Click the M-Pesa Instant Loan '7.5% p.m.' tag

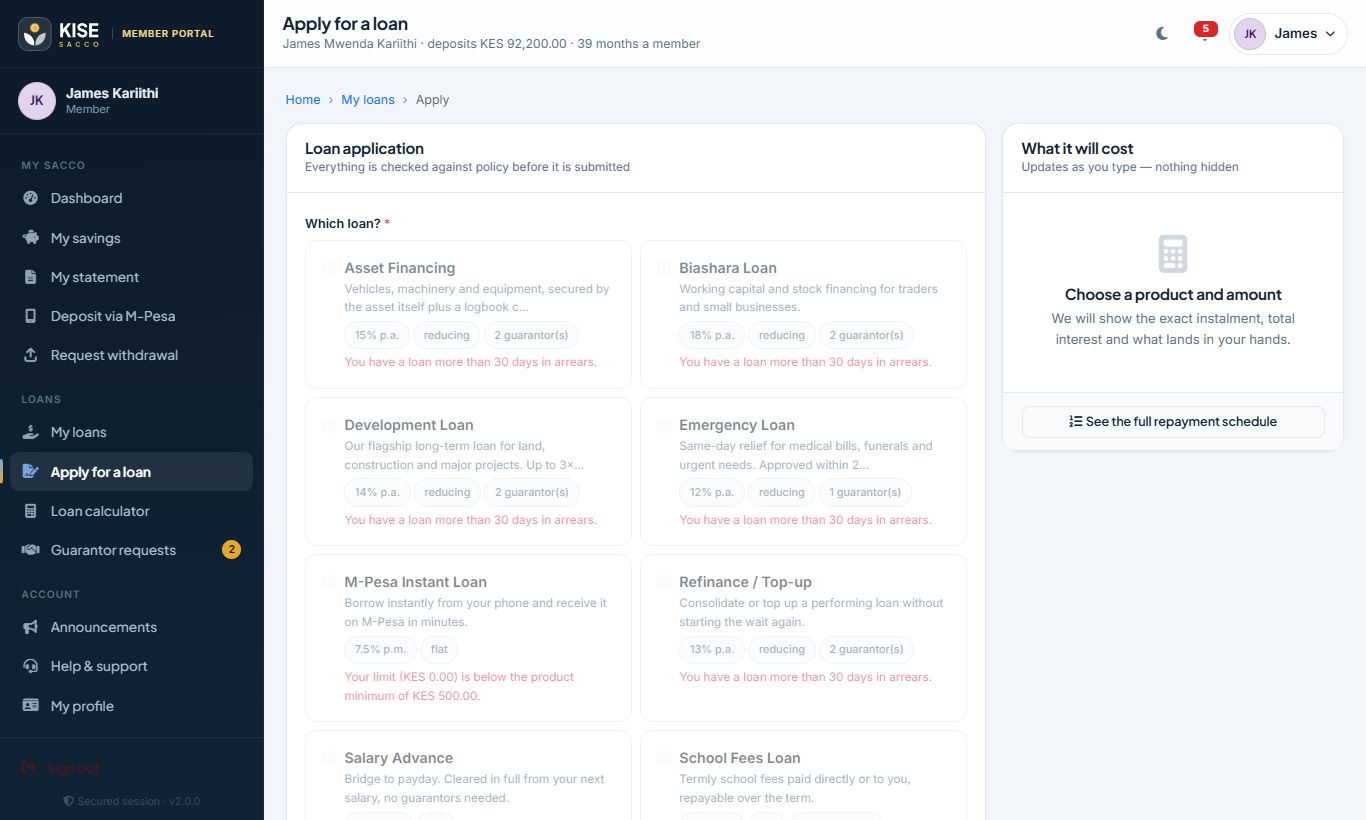click(380, 649)
